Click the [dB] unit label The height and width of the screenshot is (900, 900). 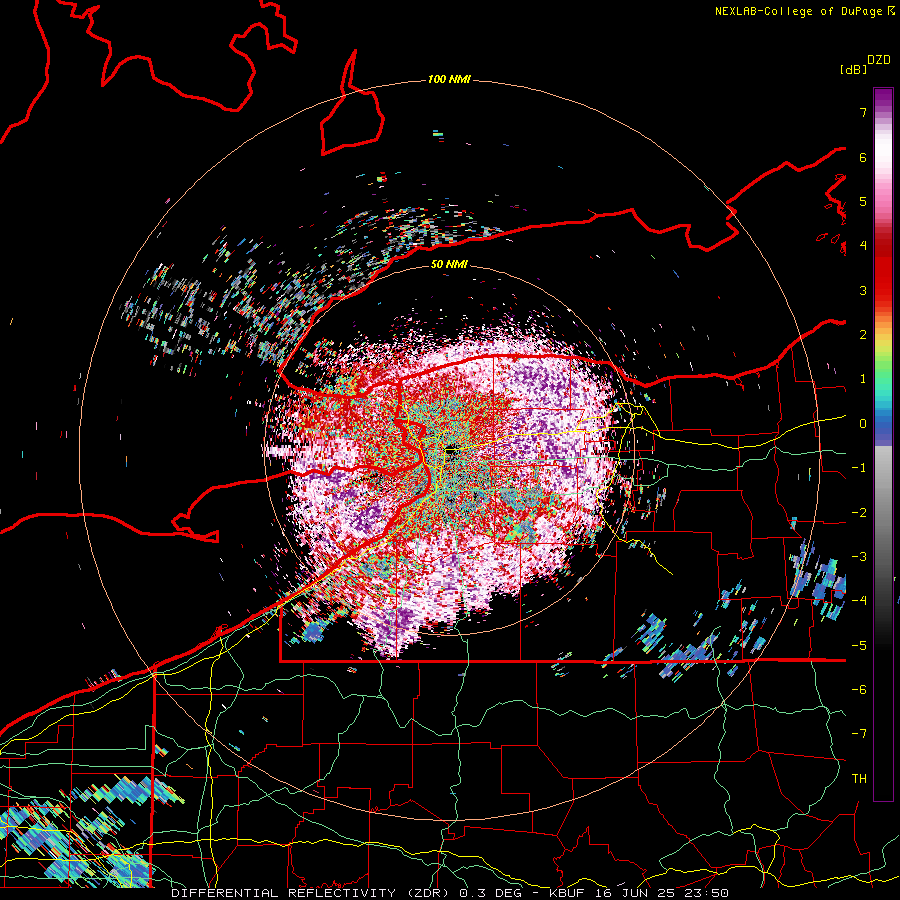(x=854, y=69)
